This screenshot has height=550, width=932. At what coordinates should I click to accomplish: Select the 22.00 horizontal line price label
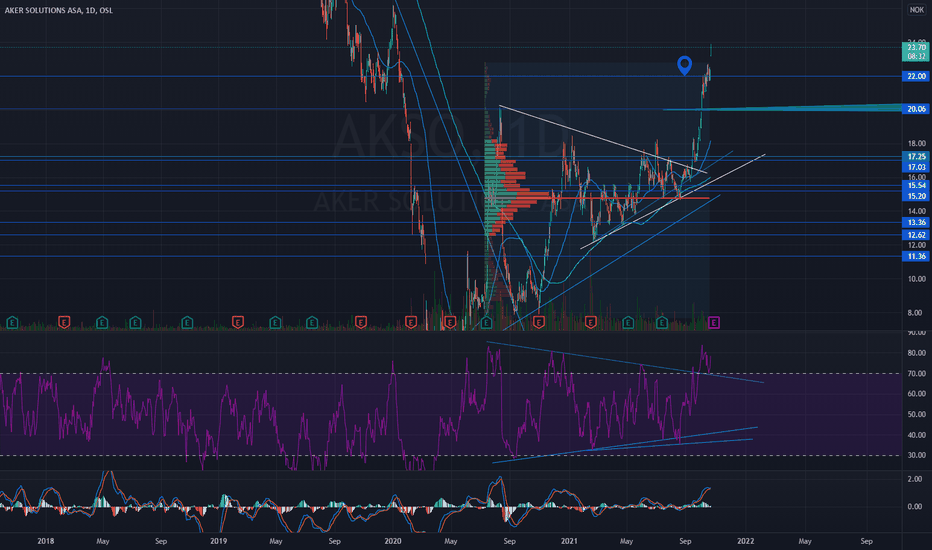[x=916, y=76]
